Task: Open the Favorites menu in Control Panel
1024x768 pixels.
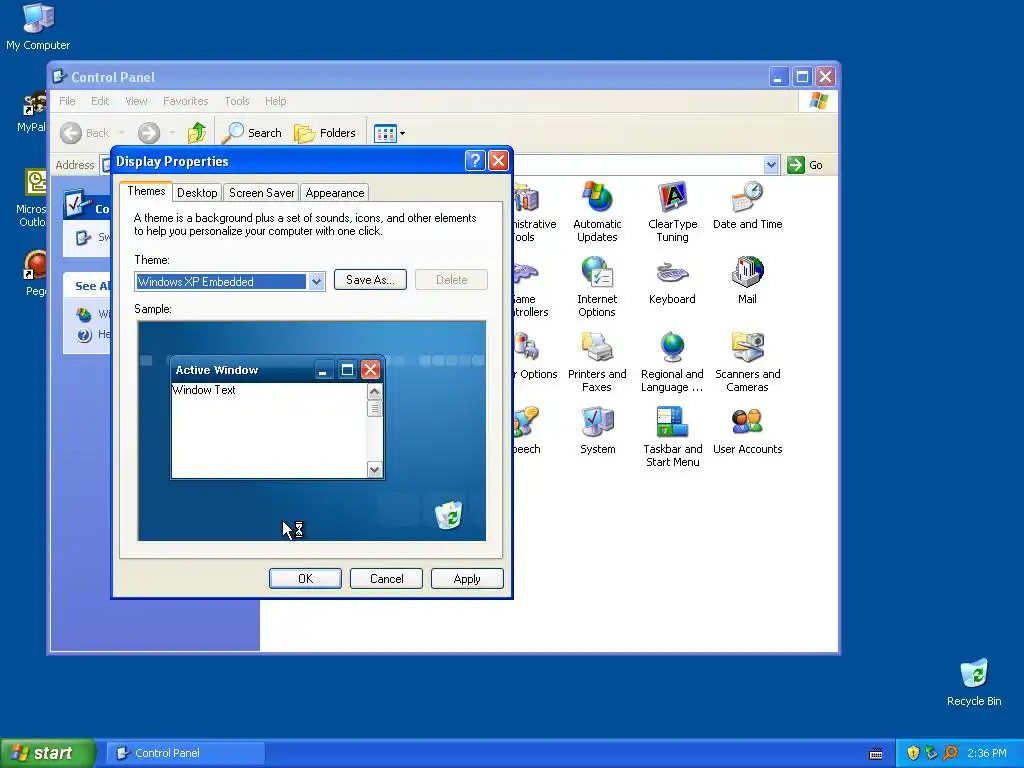Action: tap(185, 101)
